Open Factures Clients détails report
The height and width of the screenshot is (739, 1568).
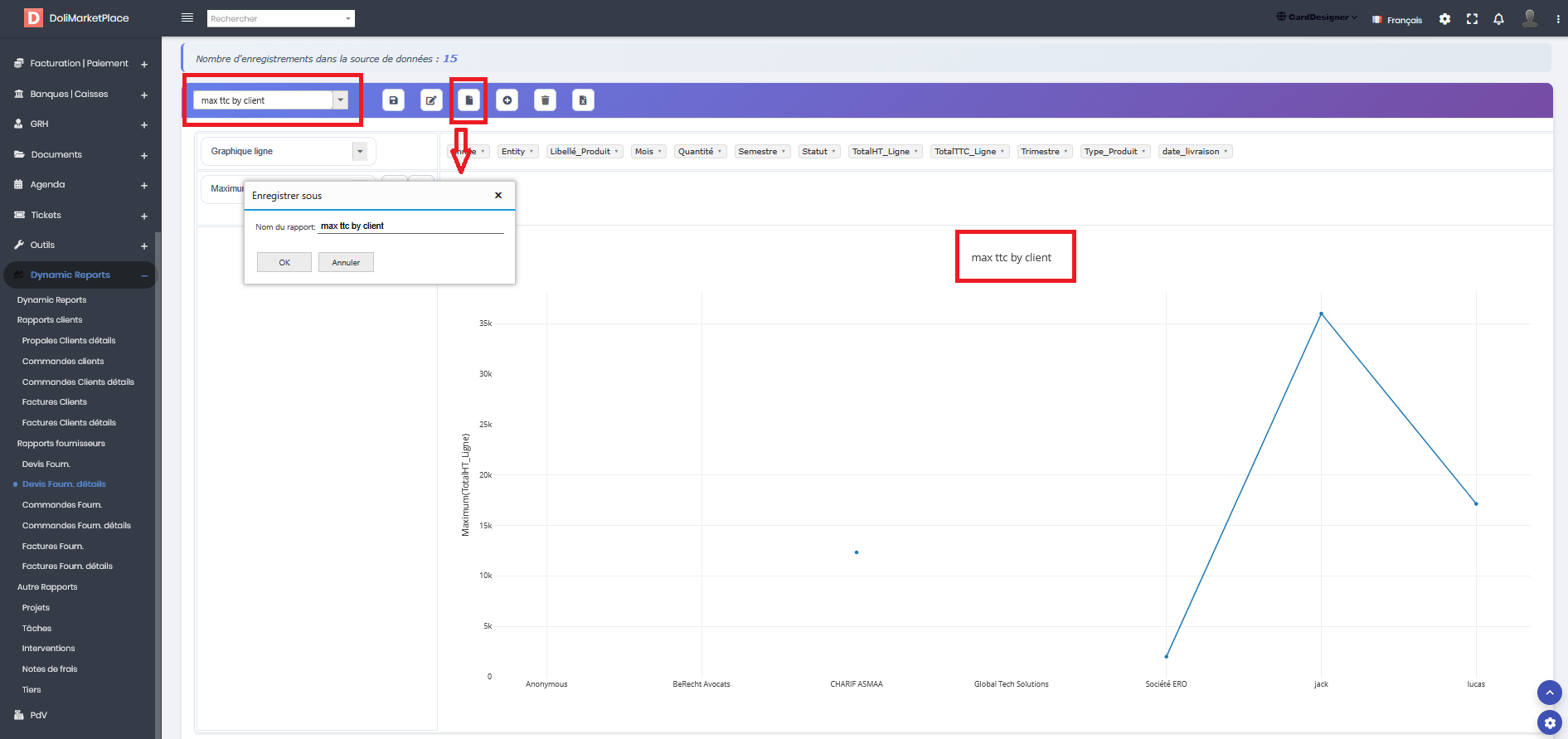click(69, 423)
